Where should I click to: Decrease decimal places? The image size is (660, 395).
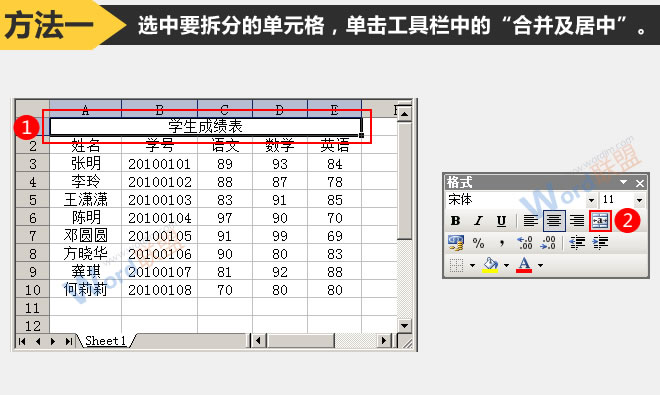click(548, 243)
